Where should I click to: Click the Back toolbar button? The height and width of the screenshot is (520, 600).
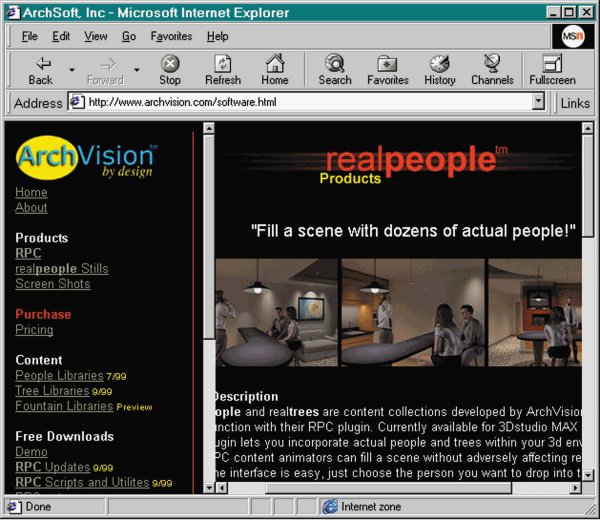pos(41,70)
